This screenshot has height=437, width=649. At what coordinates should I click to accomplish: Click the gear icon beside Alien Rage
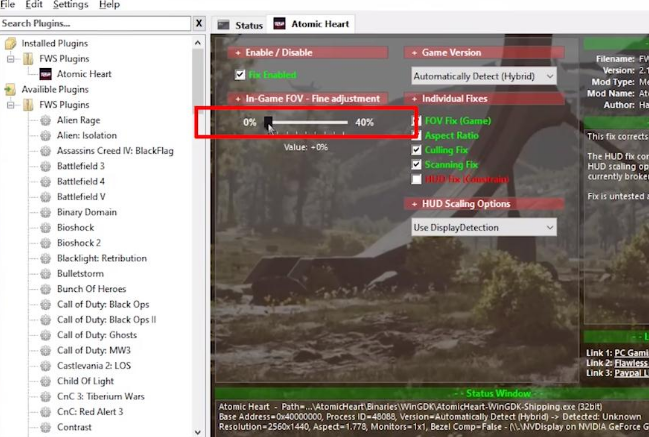click(46, 120)
